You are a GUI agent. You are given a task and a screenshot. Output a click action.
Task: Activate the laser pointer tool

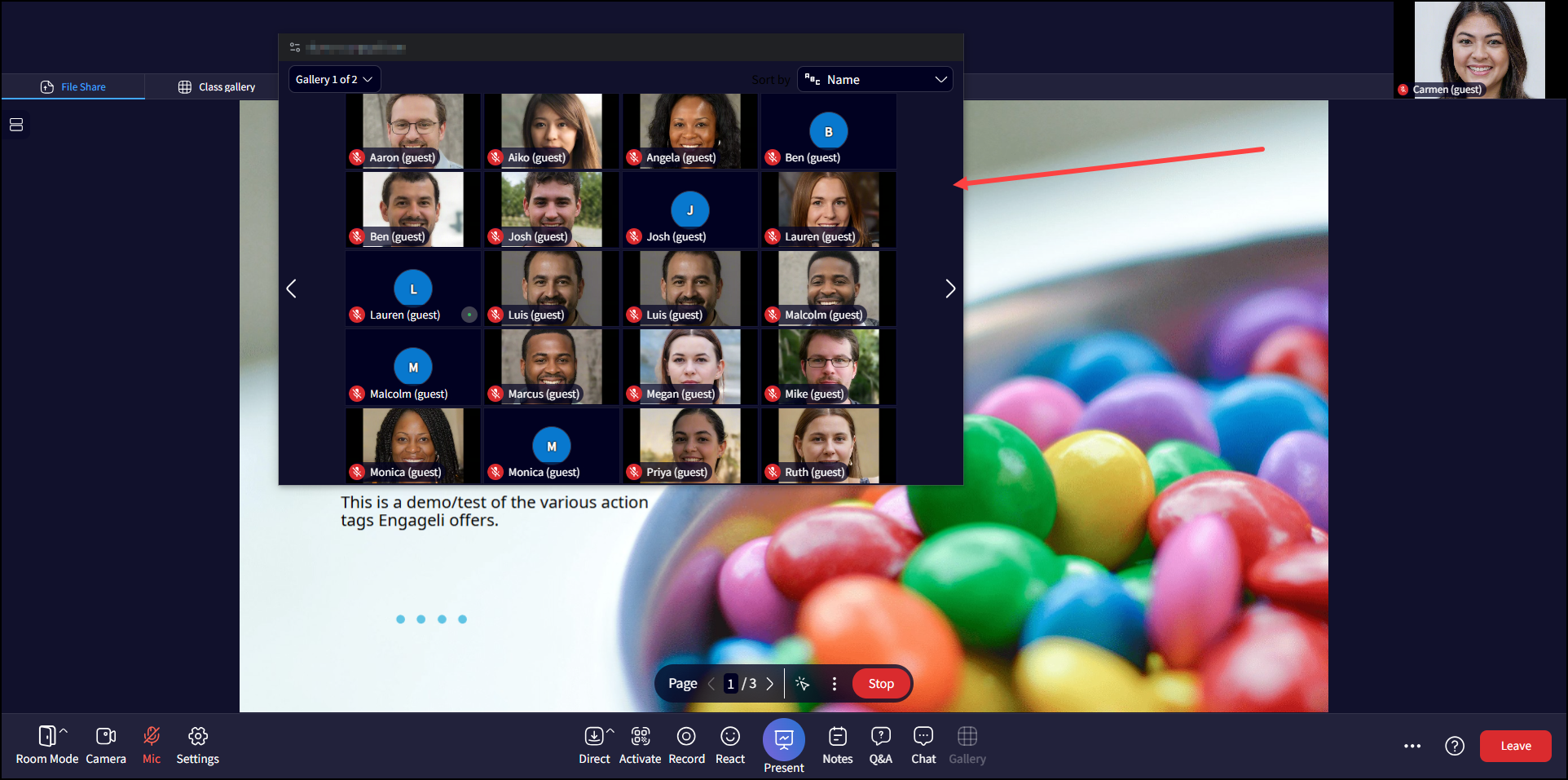pos(802,684)
